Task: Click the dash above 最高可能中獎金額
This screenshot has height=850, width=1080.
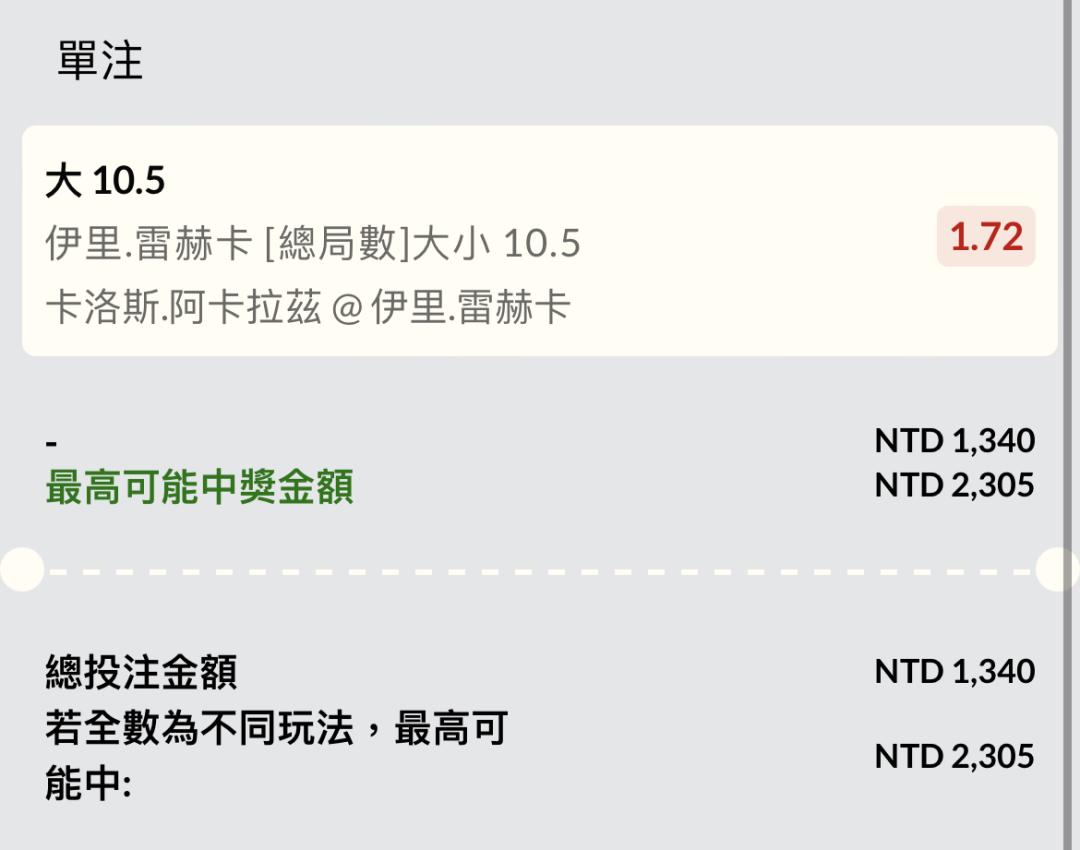Action: [52, 443]
